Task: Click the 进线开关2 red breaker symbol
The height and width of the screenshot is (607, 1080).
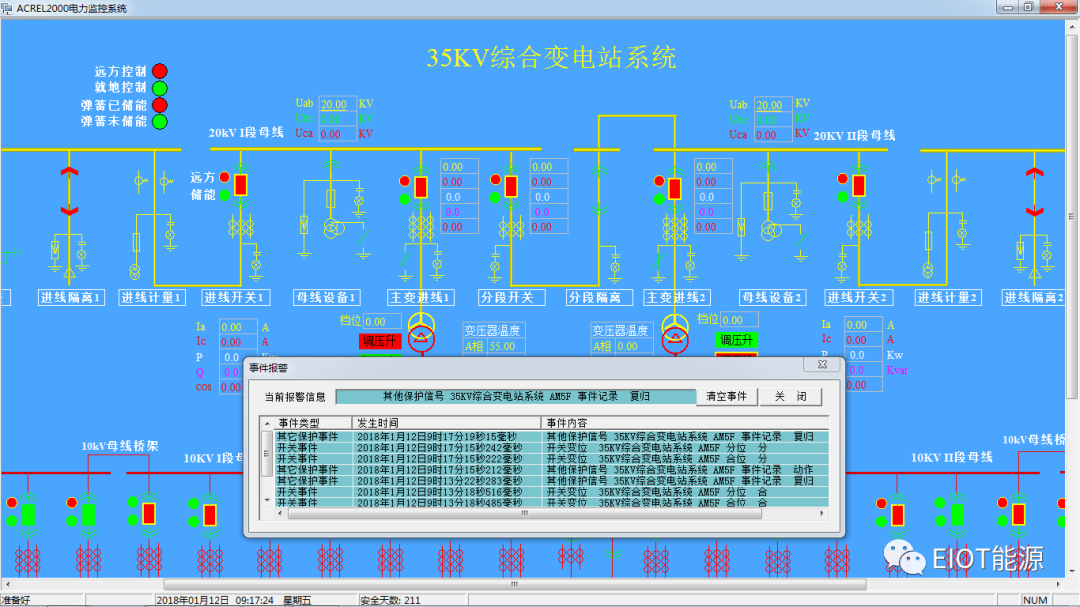Action: (x=859, y=186)
